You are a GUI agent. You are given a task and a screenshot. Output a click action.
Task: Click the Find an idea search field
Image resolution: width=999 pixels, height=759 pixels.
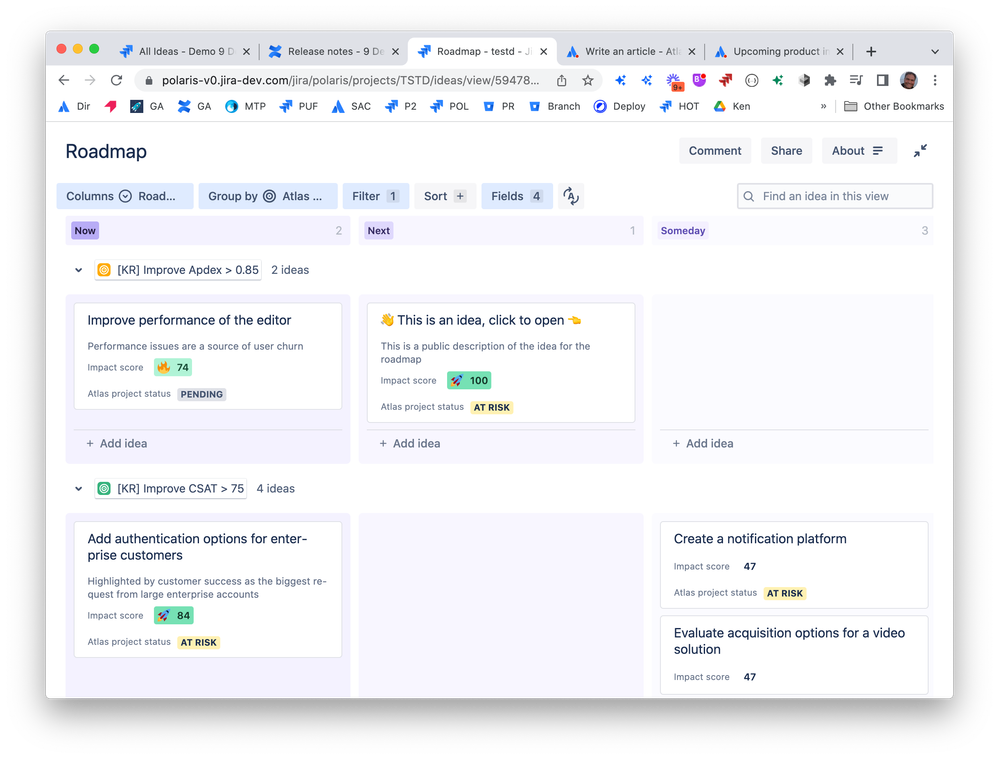(x=835, y=196)
